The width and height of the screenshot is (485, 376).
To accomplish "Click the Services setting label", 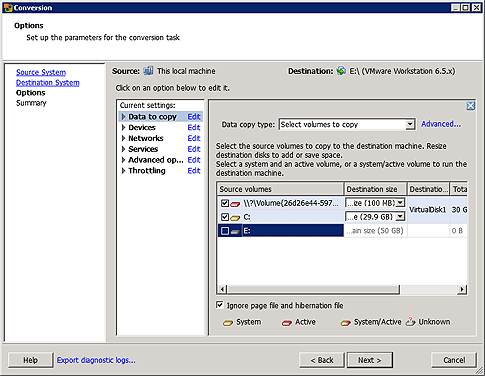I will pyautogui.click(x=143, y=149).
